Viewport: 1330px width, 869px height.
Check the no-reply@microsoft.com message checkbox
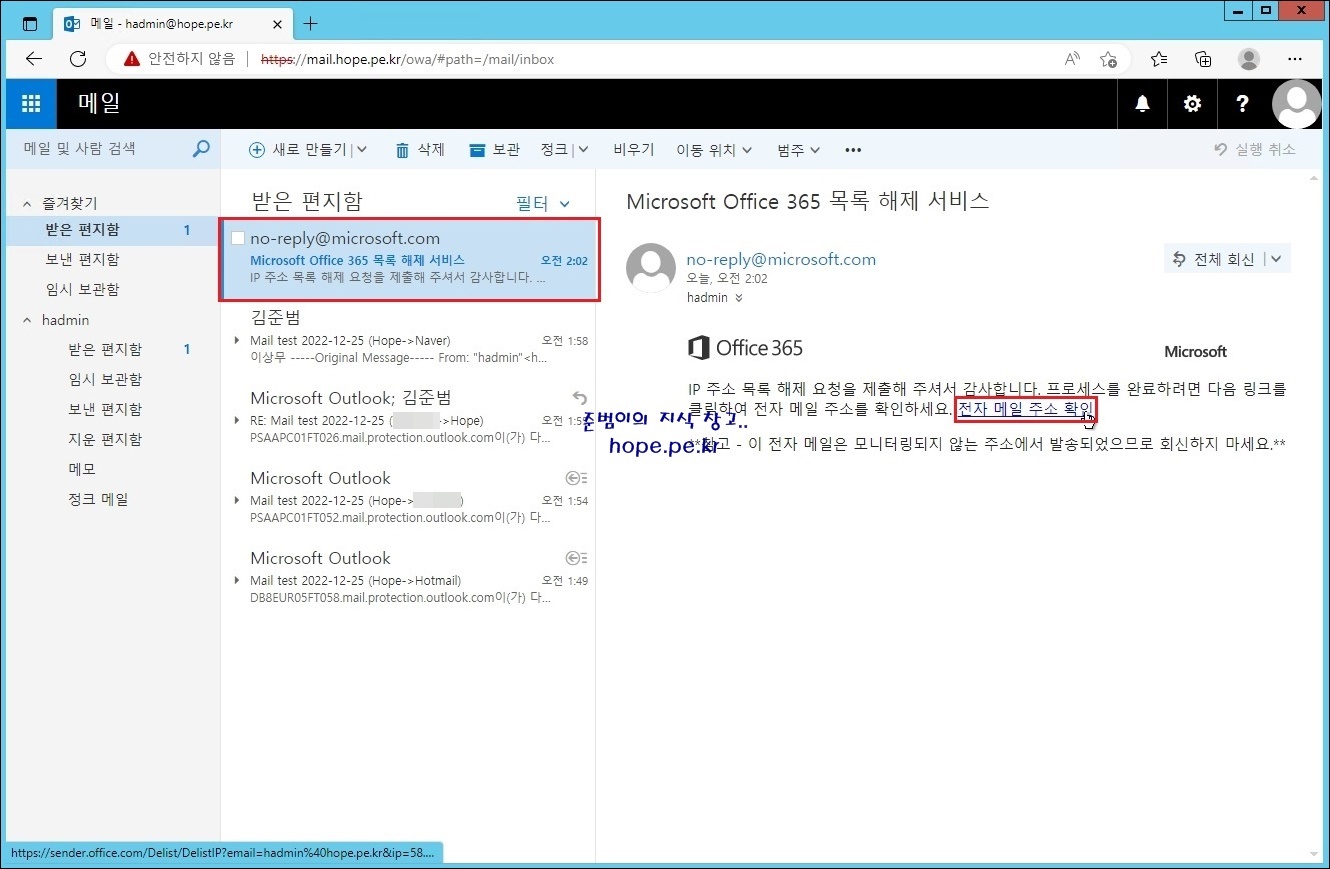coord(238,238)
